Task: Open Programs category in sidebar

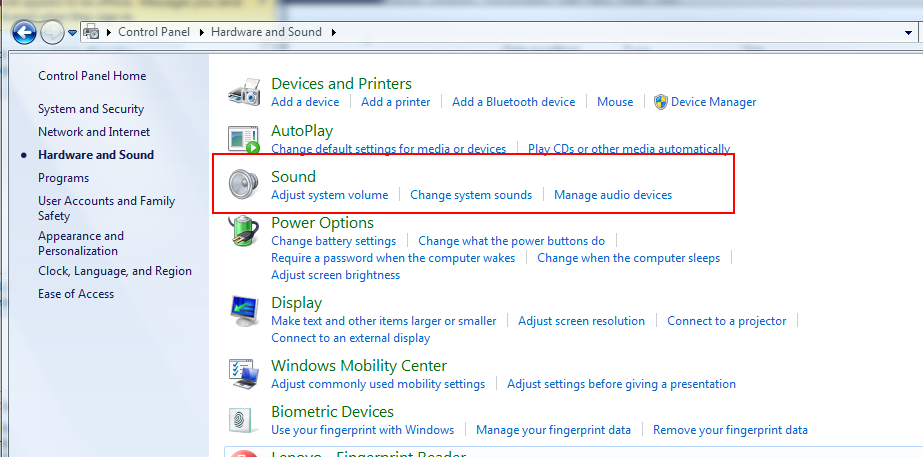Action: point(64,178)
